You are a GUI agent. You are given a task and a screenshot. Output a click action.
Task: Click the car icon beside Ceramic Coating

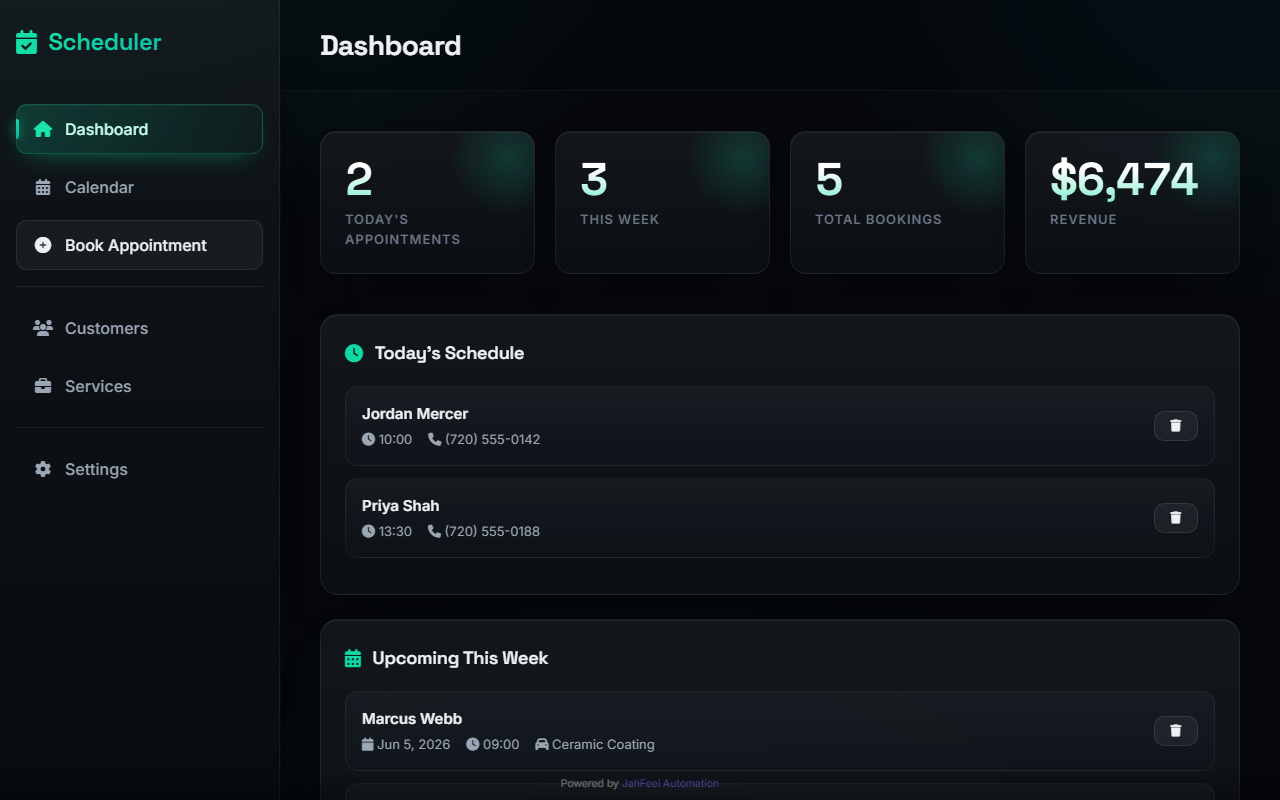coord(542,744)
